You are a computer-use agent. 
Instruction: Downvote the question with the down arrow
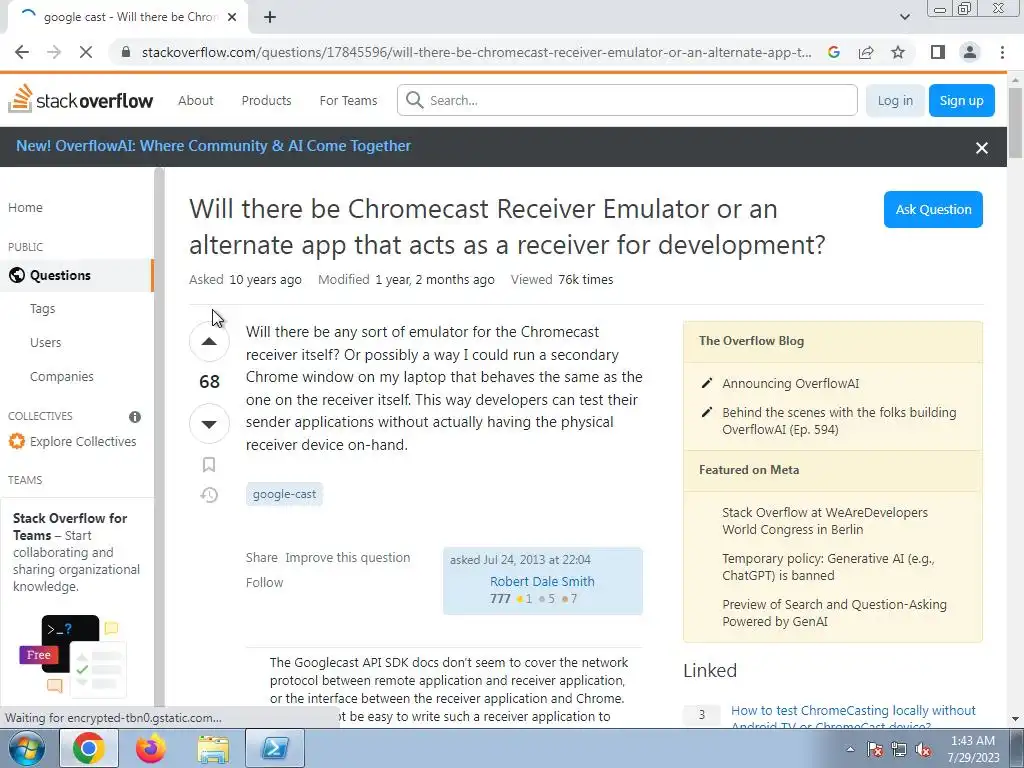click(x=209, y=424)
